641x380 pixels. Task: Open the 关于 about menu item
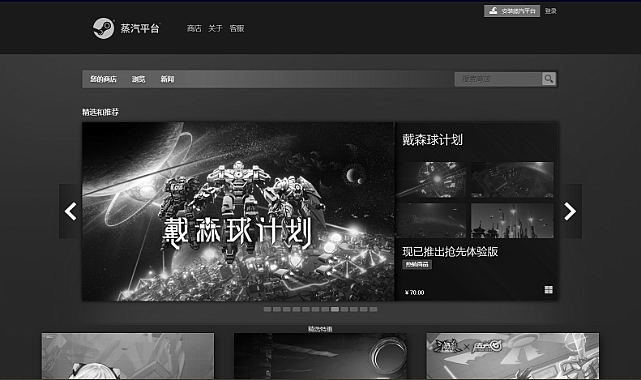[215, 28]
